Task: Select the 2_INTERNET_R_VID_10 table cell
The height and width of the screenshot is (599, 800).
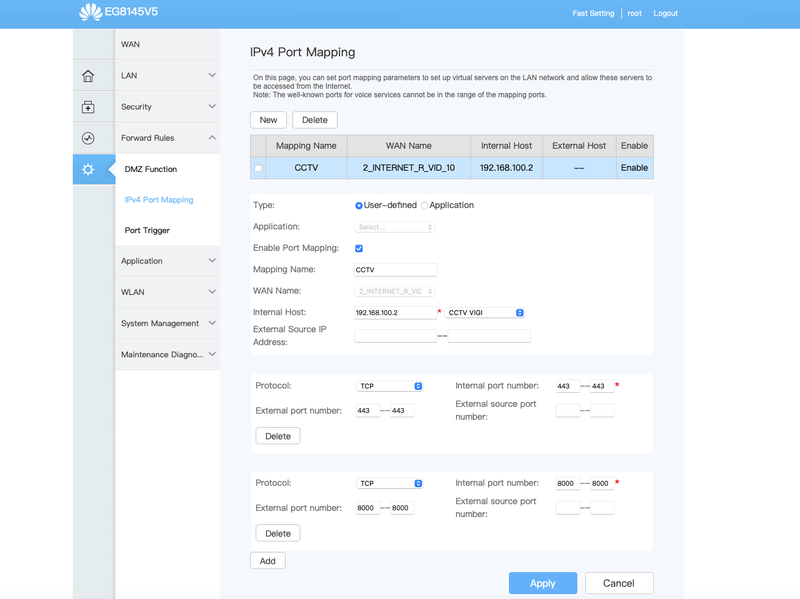Action: (x=409, y=168)
